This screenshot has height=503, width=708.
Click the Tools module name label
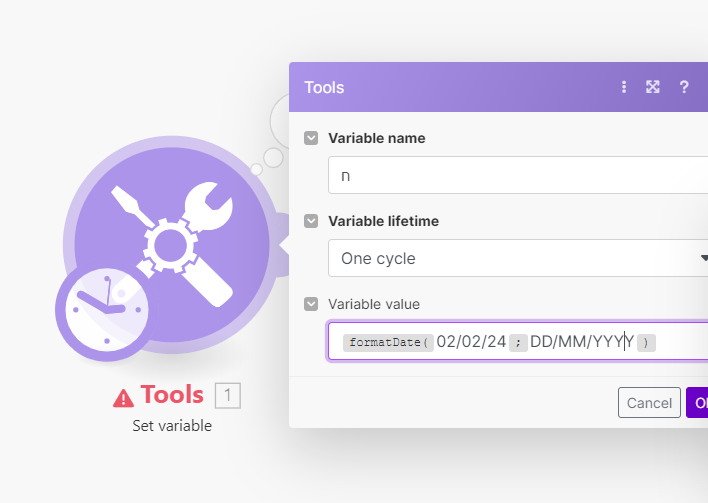(x=172, y=395)
